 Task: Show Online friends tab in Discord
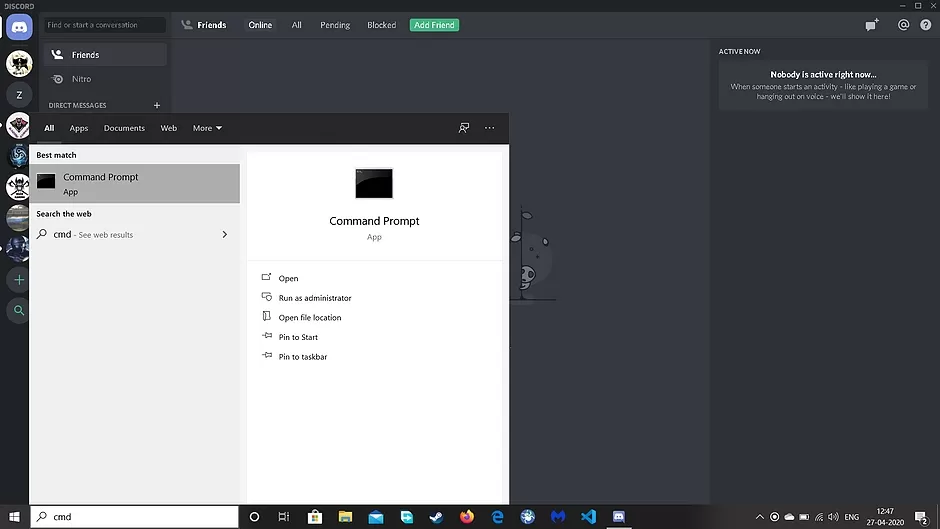pyautogui.click(x=260, y=25)
